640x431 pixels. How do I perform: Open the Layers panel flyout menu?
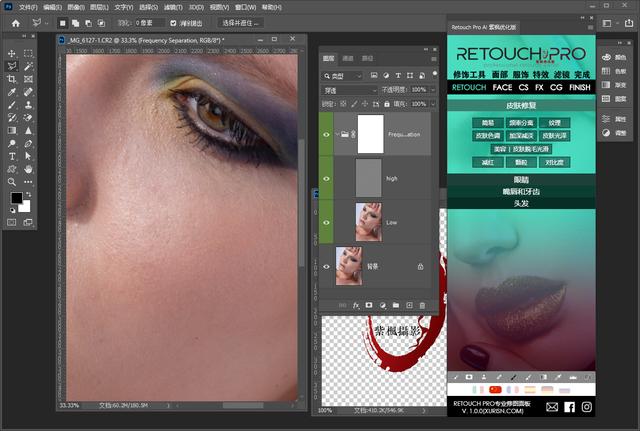point(433,59)
